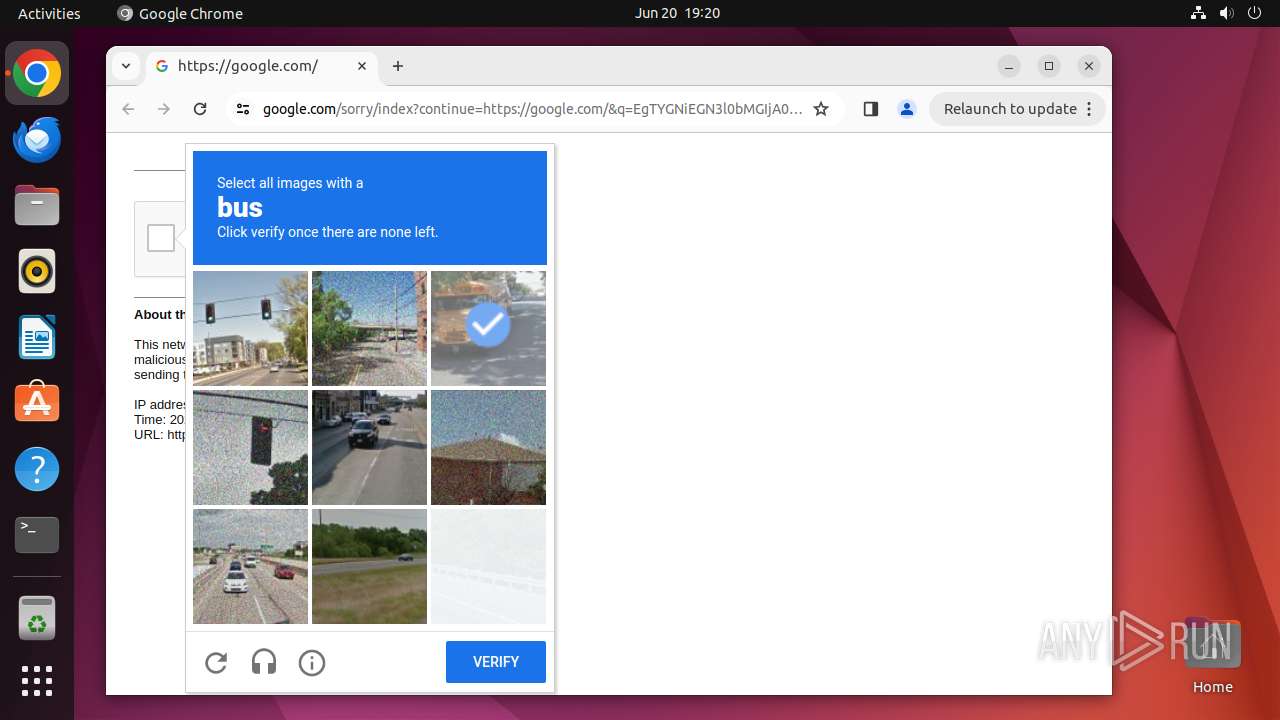Select the brown roof house tile
This screenshot has height=720, width=1280.
pyautogui.click(x=488, y=447)
